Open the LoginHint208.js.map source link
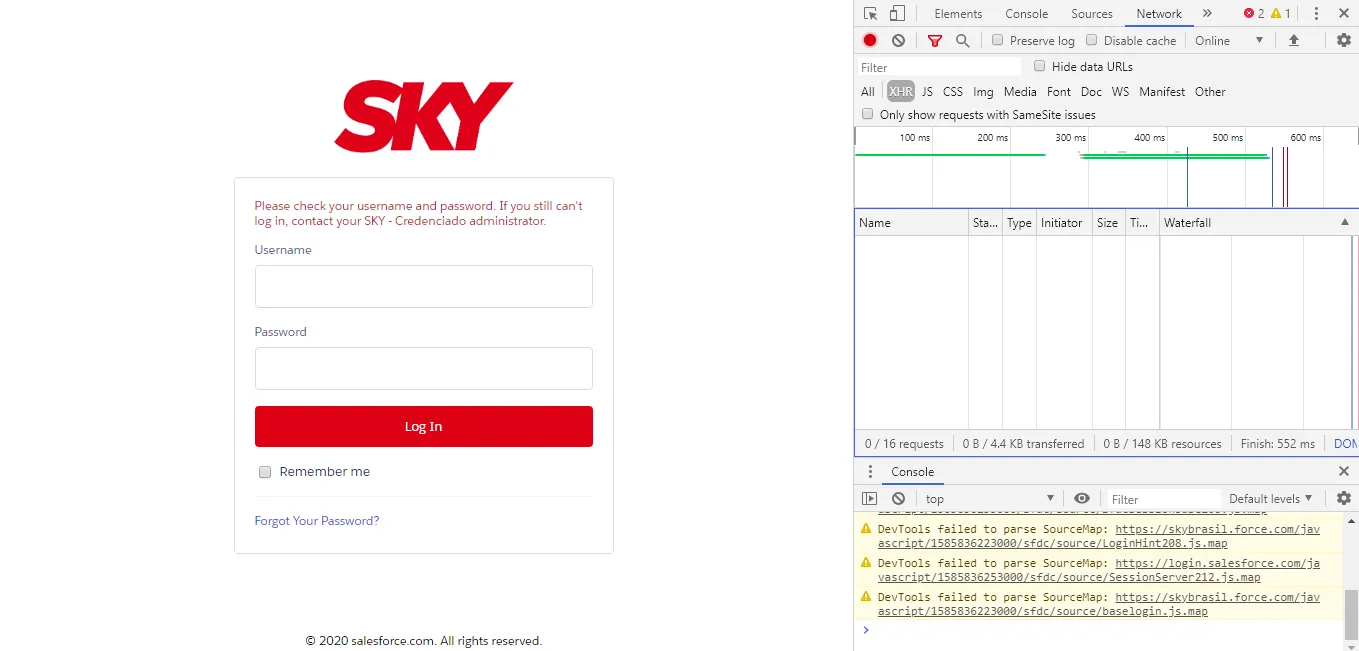Viewport: 1359px width, 651px height. pos(1099,537)
